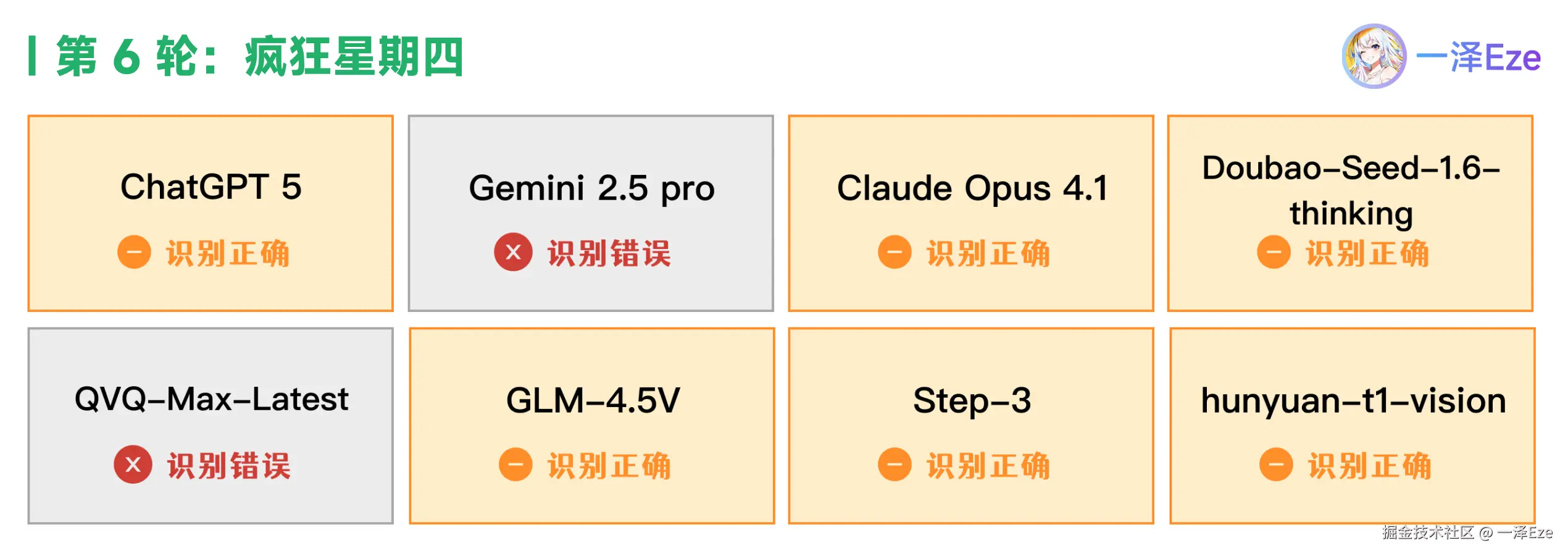
Task: Click the Claude Opus 4.1 model name
Action: pyautogui.click(x=972, y=188)
